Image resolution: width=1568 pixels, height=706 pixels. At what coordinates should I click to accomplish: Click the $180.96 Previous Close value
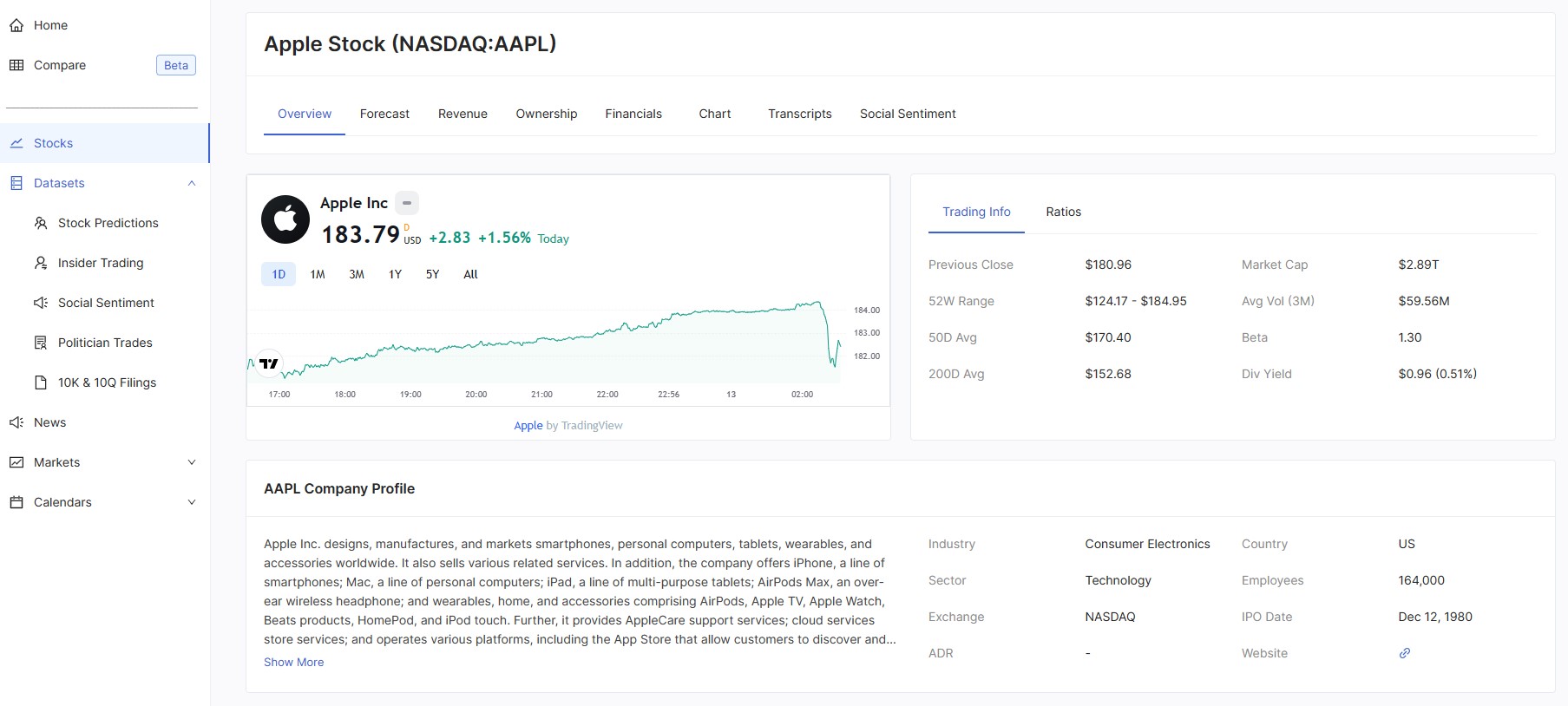(1108, 265)
